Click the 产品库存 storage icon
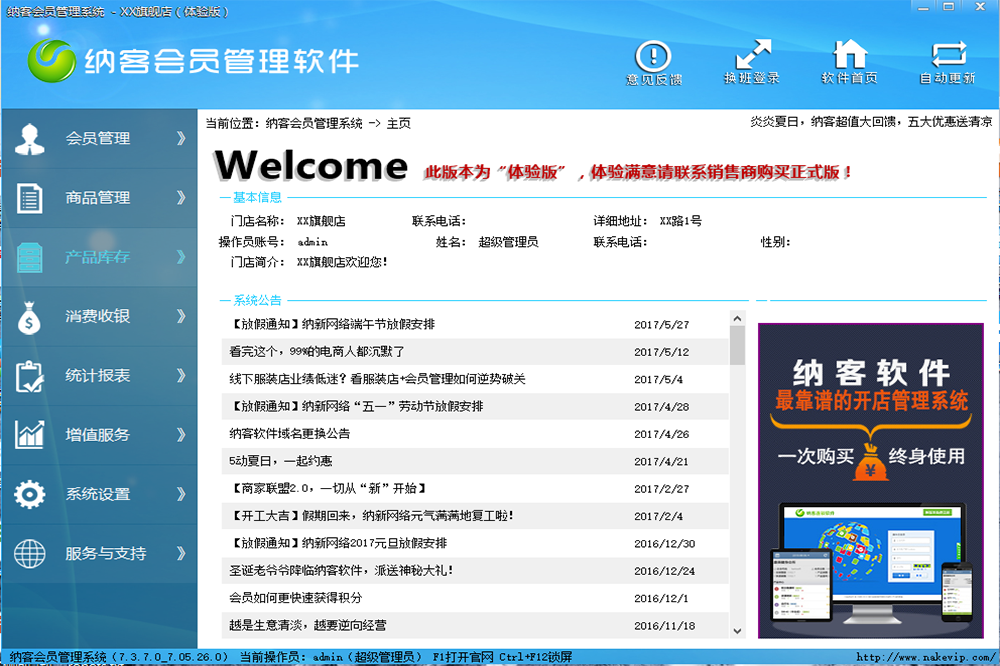The image size is (1000, 666). pos(29,257)
